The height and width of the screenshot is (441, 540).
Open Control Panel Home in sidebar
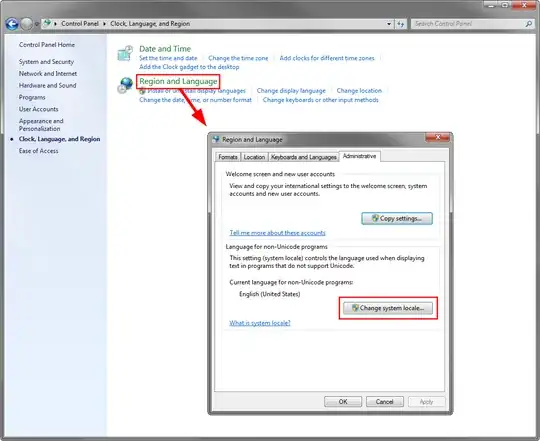point(47,45)
